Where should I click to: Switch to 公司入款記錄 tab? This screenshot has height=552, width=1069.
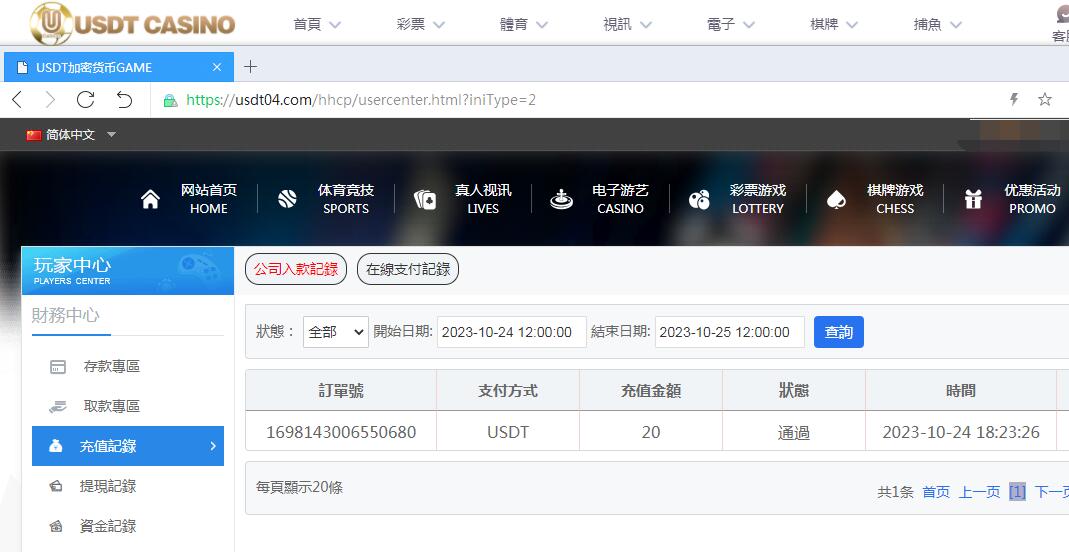[296, 269]
